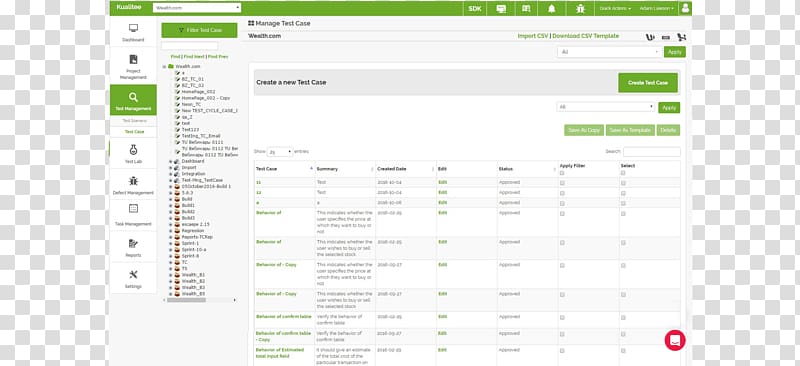Click the Save As Template button

(x=630, y=130)
